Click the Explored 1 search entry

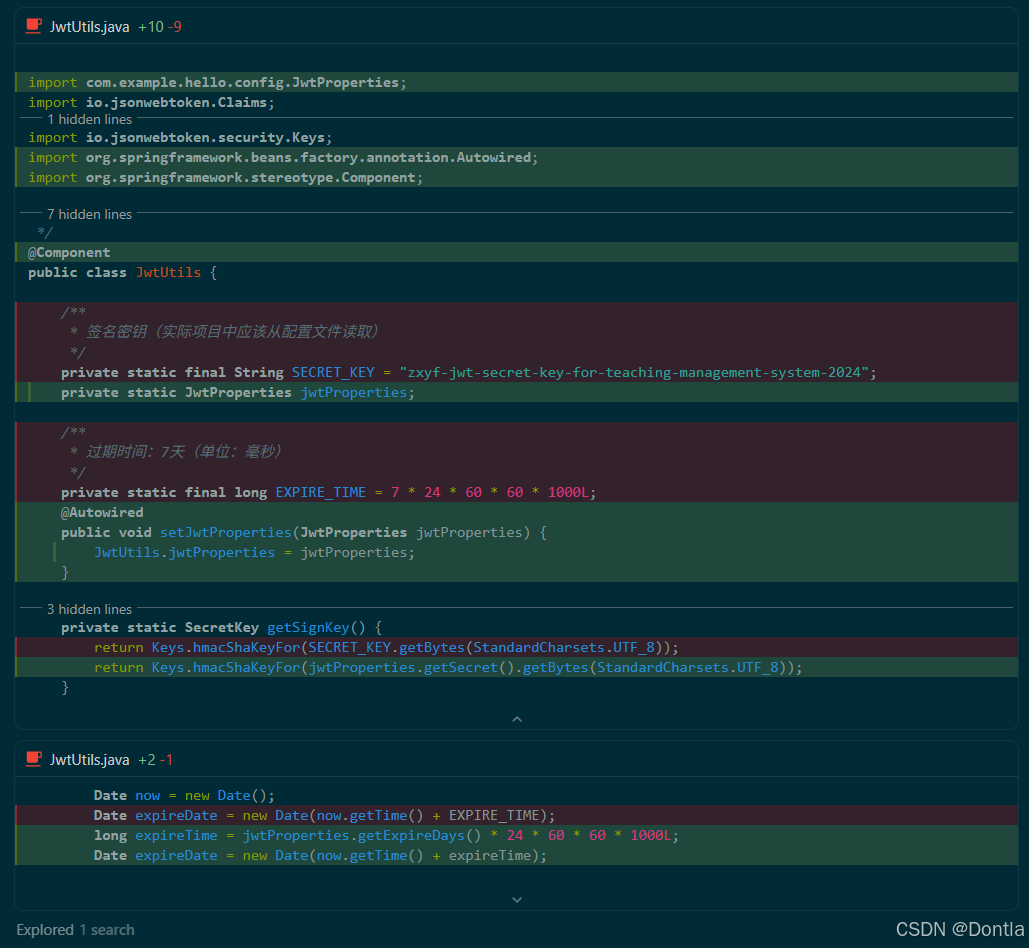click(75, 930)
